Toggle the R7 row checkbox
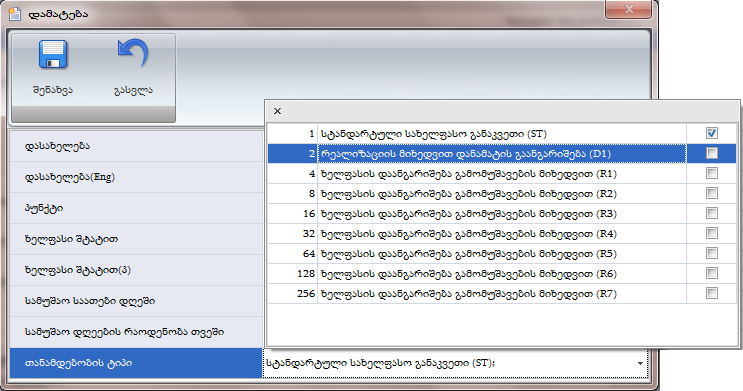Screen dimensions: 743x391 point(711,293)
